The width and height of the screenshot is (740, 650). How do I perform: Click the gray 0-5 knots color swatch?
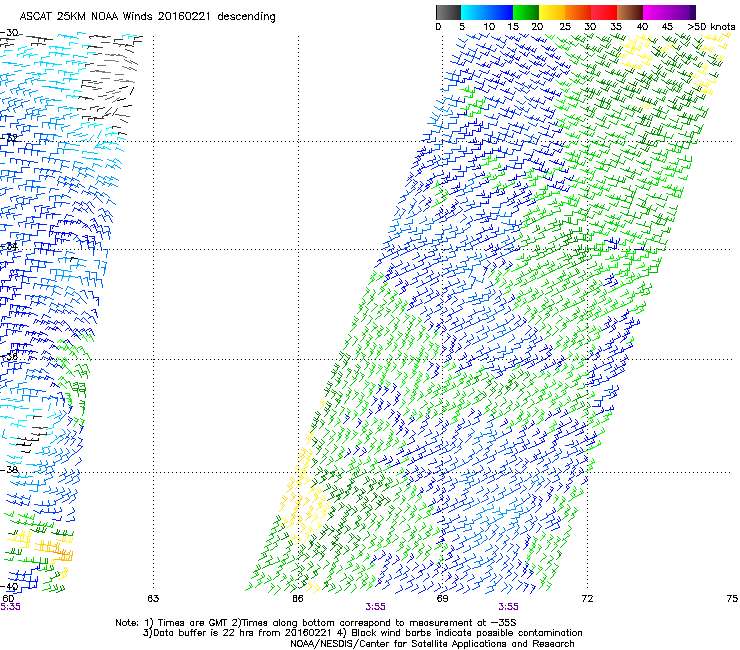[448, 12]
